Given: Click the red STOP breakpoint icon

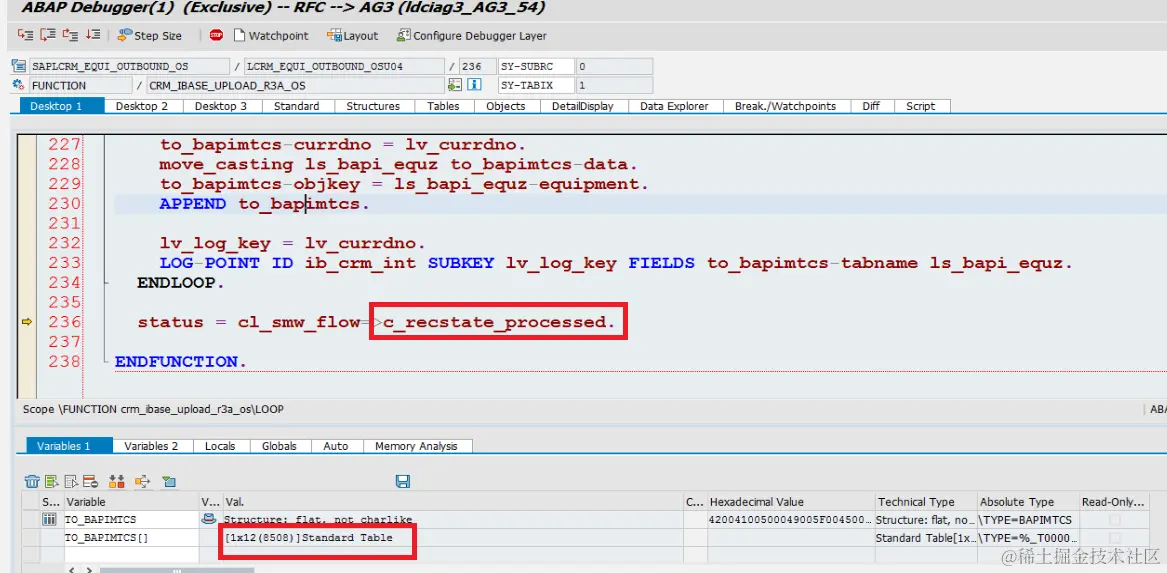Looking at the screenshot, I should pos(216,35).
